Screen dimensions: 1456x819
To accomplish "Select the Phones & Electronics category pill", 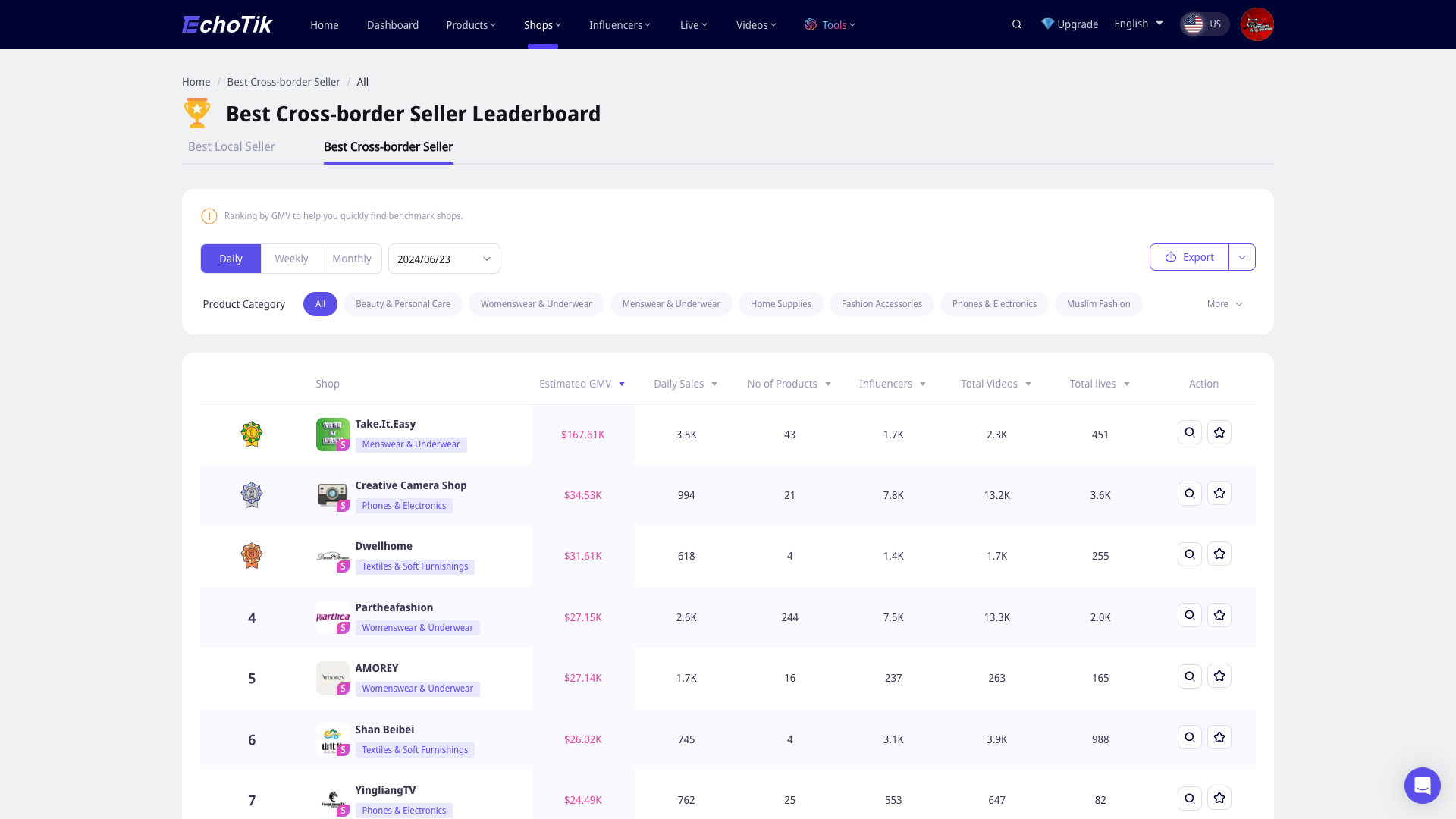I will [x=994, y=303].
